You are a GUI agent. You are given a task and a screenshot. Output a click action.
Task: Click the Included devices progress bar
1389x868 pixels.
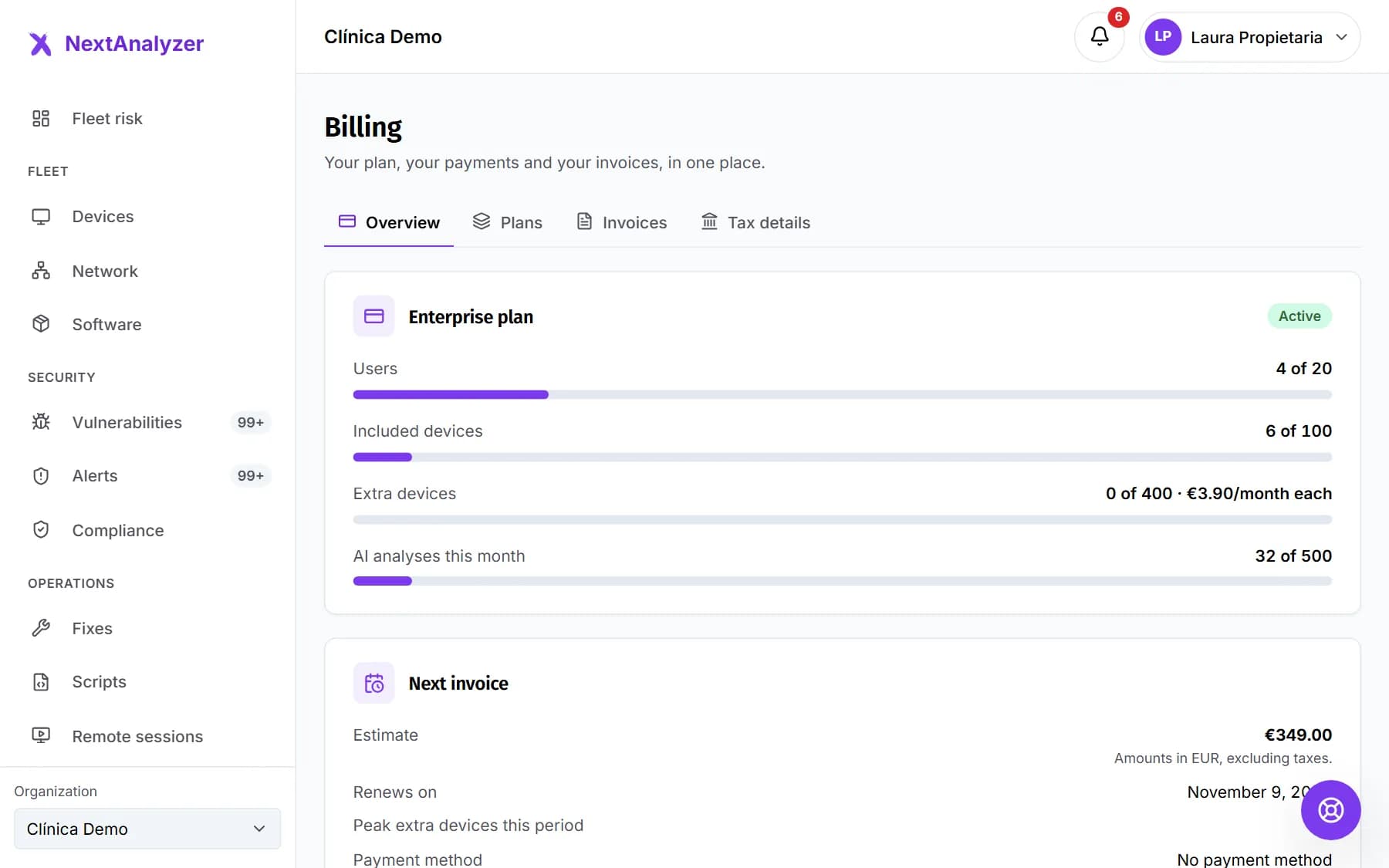point(843,457)
